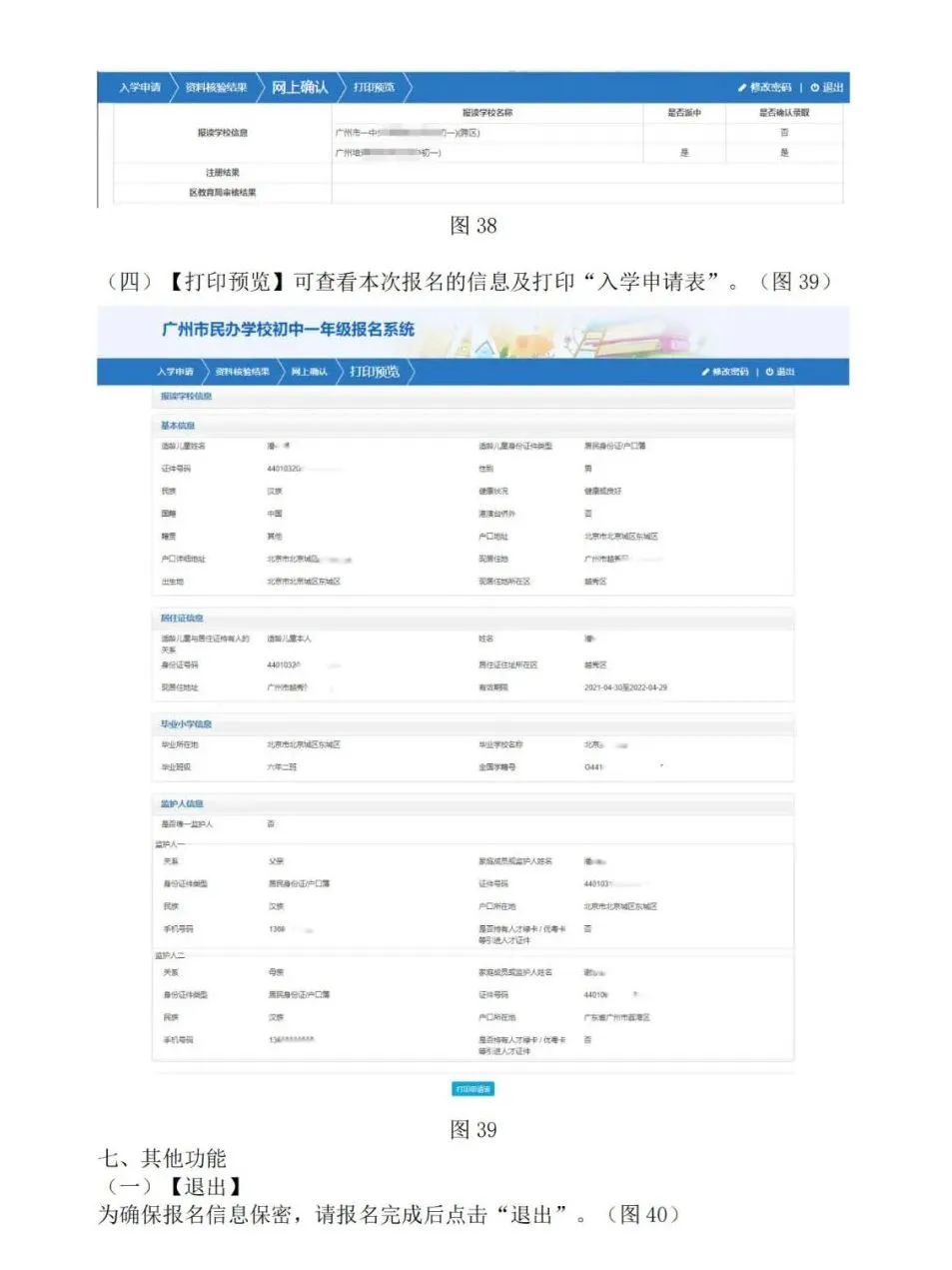Viewport: 952px width, 1270px height.
Task: Click the 是否派中 column header
Action: click(684, 113)
